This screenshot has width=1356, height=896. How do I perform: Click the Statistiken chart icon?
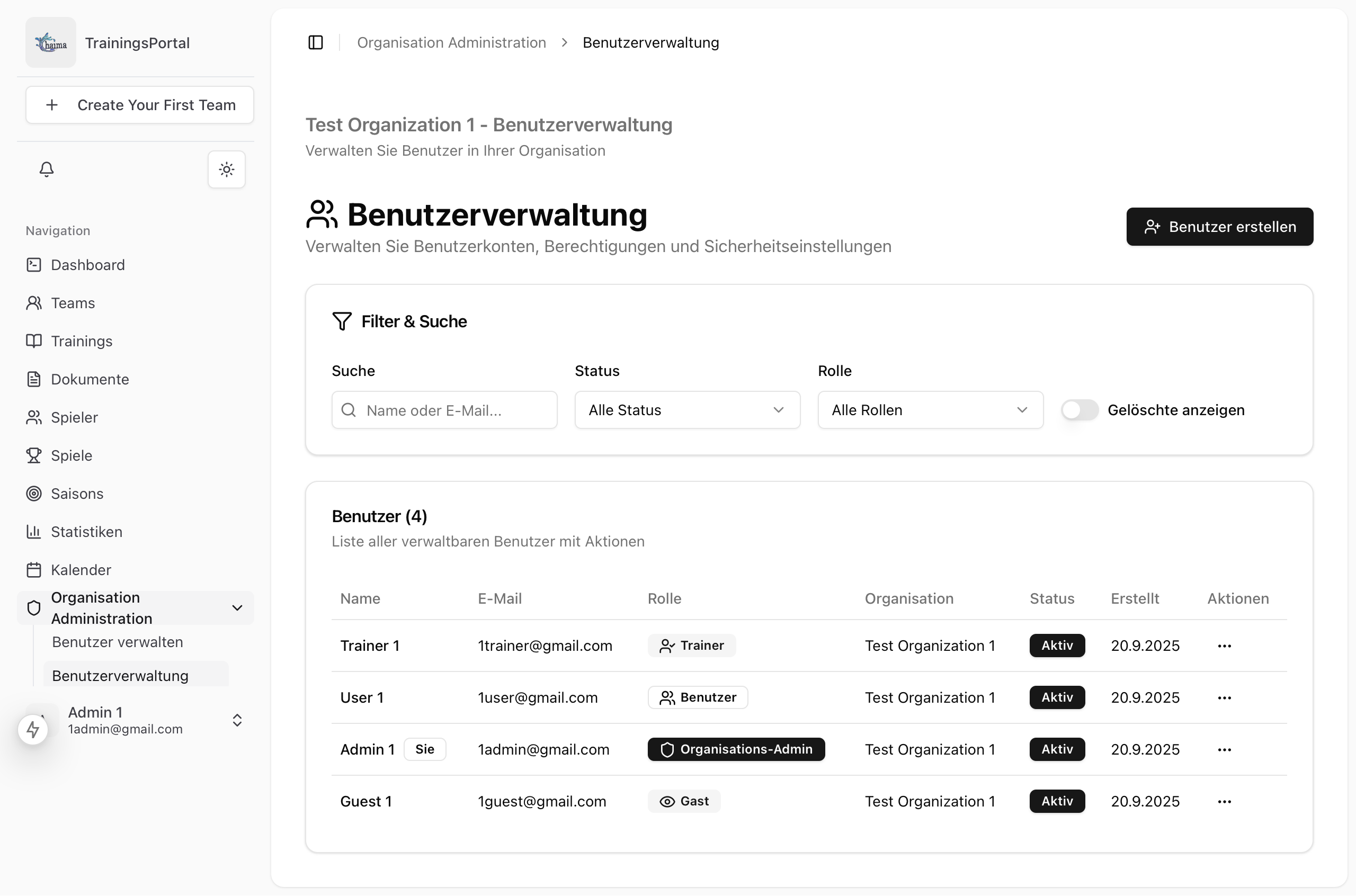[x=34, y=532]
